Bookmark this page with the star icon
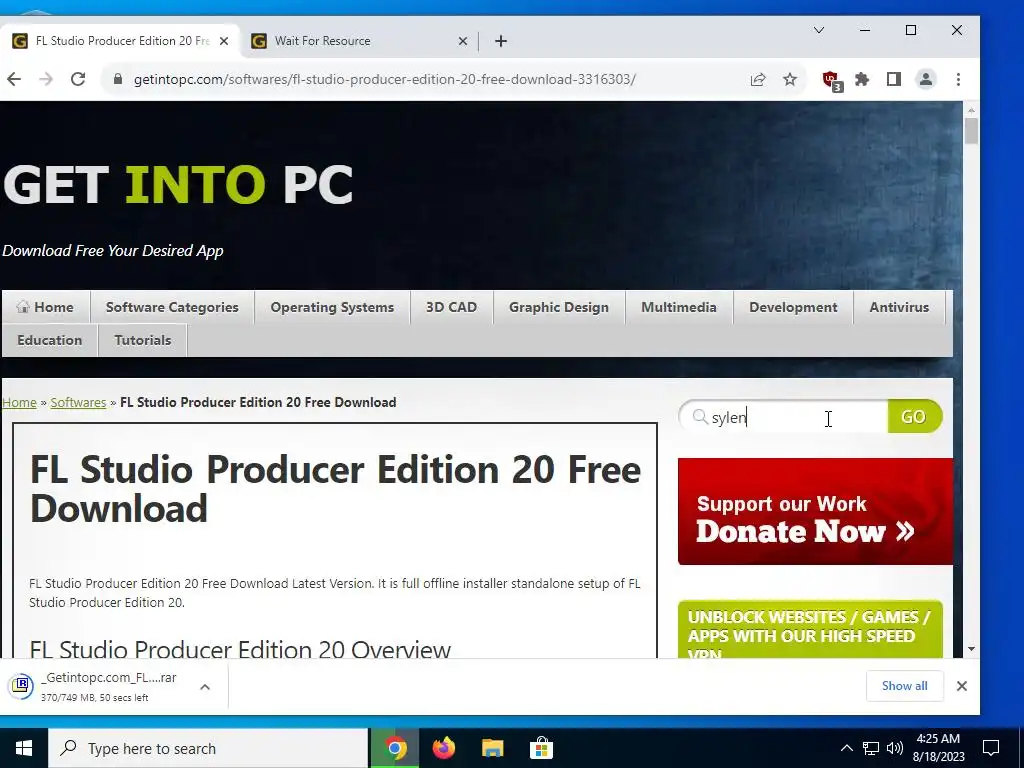 [x=790, y=80]
